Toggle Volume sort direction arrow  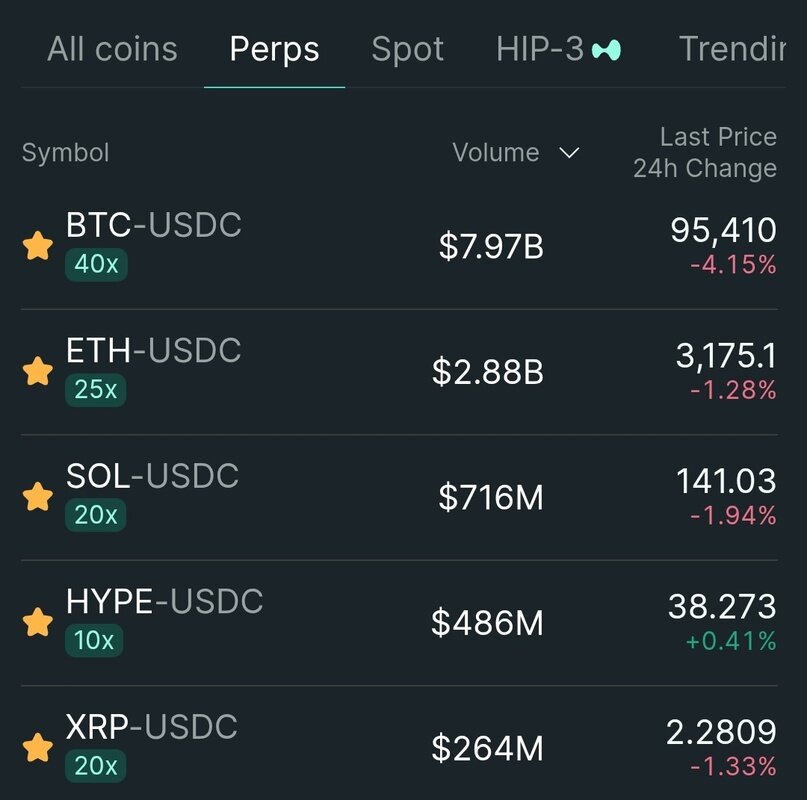(569, 153)
